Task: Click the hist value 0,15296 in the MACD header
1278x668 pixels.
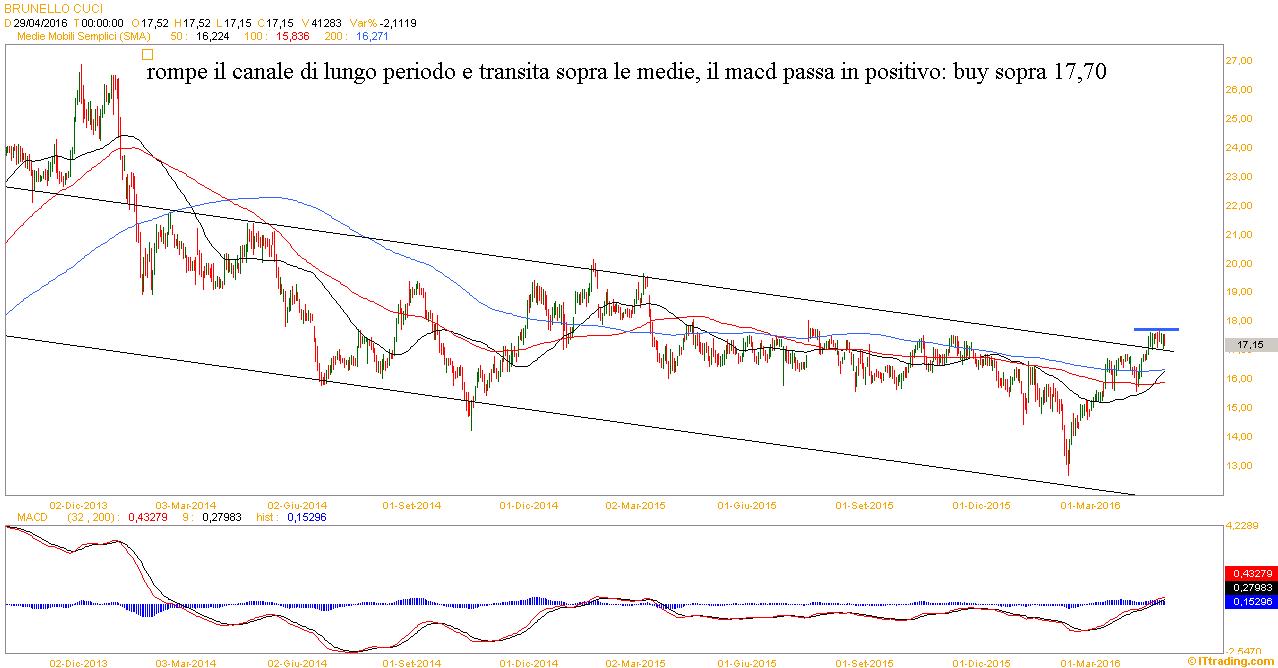Action: click(306, 517)
